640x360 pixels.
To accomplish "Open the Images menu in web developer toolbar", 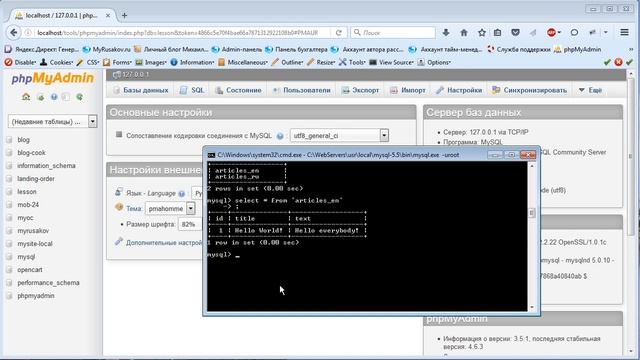I will (151, 62).
